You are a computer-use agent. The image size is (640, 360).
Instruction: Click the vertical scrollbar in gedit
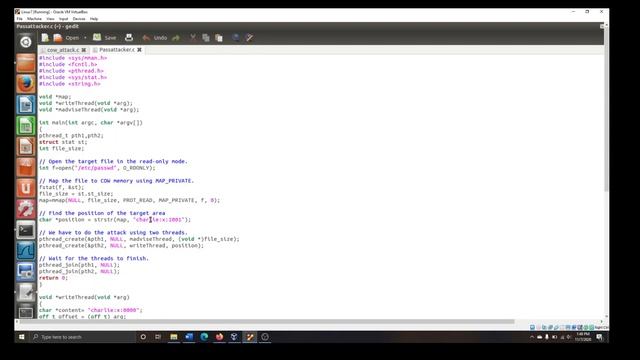point(606,109)
